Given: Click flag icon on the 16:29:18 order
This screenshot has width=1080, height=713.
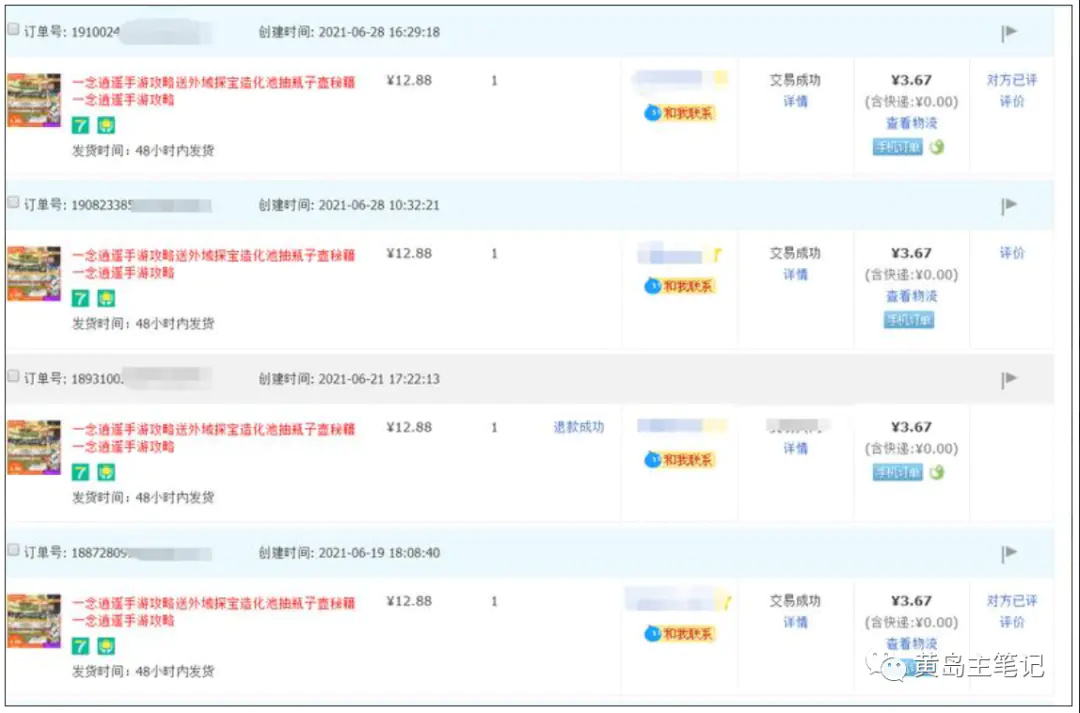Looking at the screenshot, I should point(1010,32).
